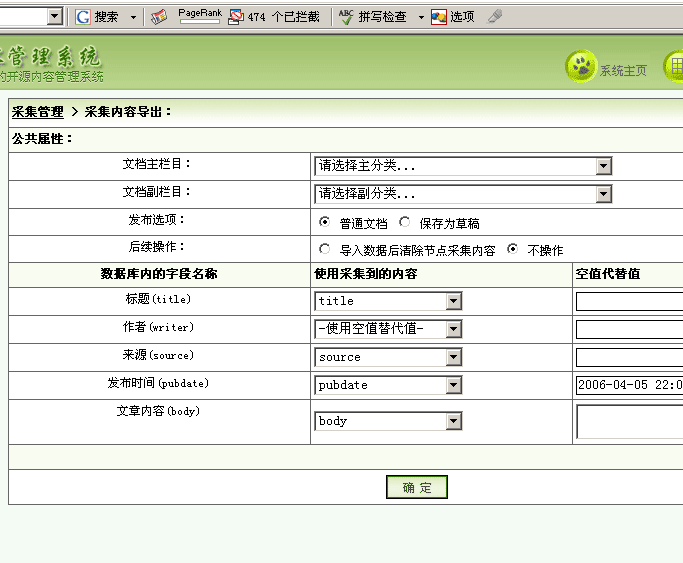This screenshot has height=563, width=683.
Task: Go to system home (系统主页) paw icon
Action: point(581,68)
